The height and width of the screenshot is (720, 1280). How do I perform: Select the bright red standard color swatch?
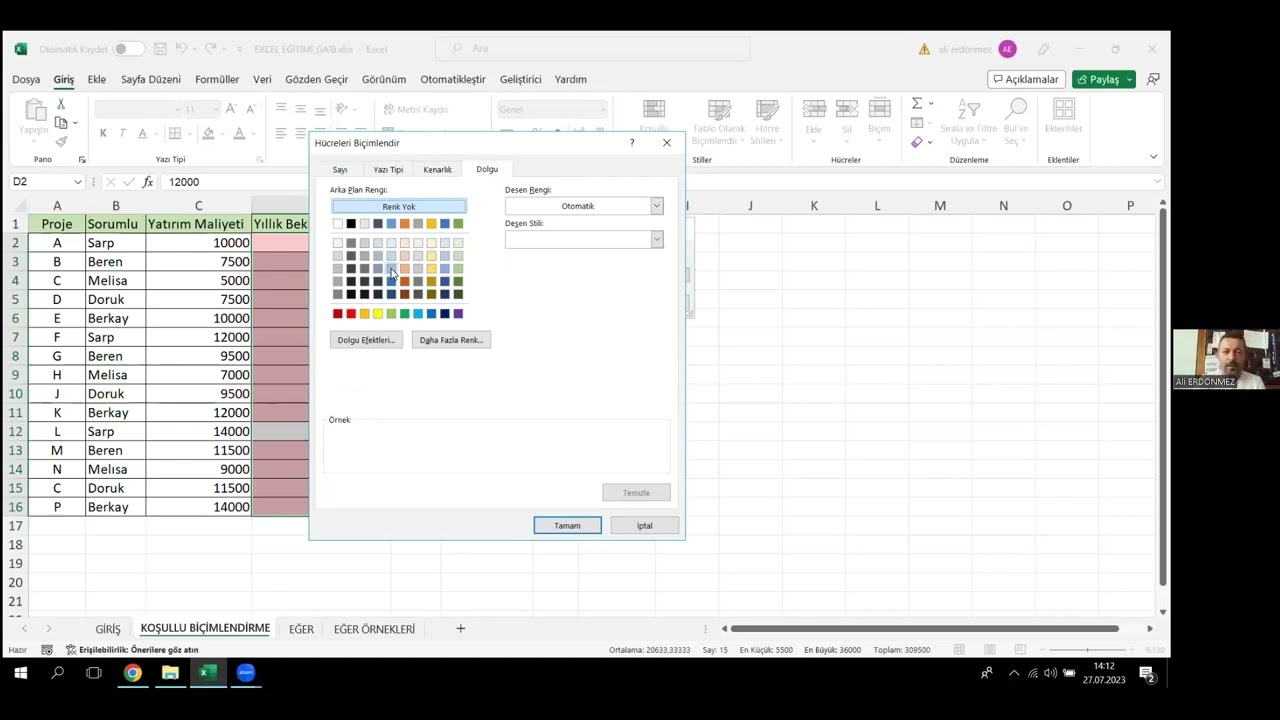(x=351, y=314)
